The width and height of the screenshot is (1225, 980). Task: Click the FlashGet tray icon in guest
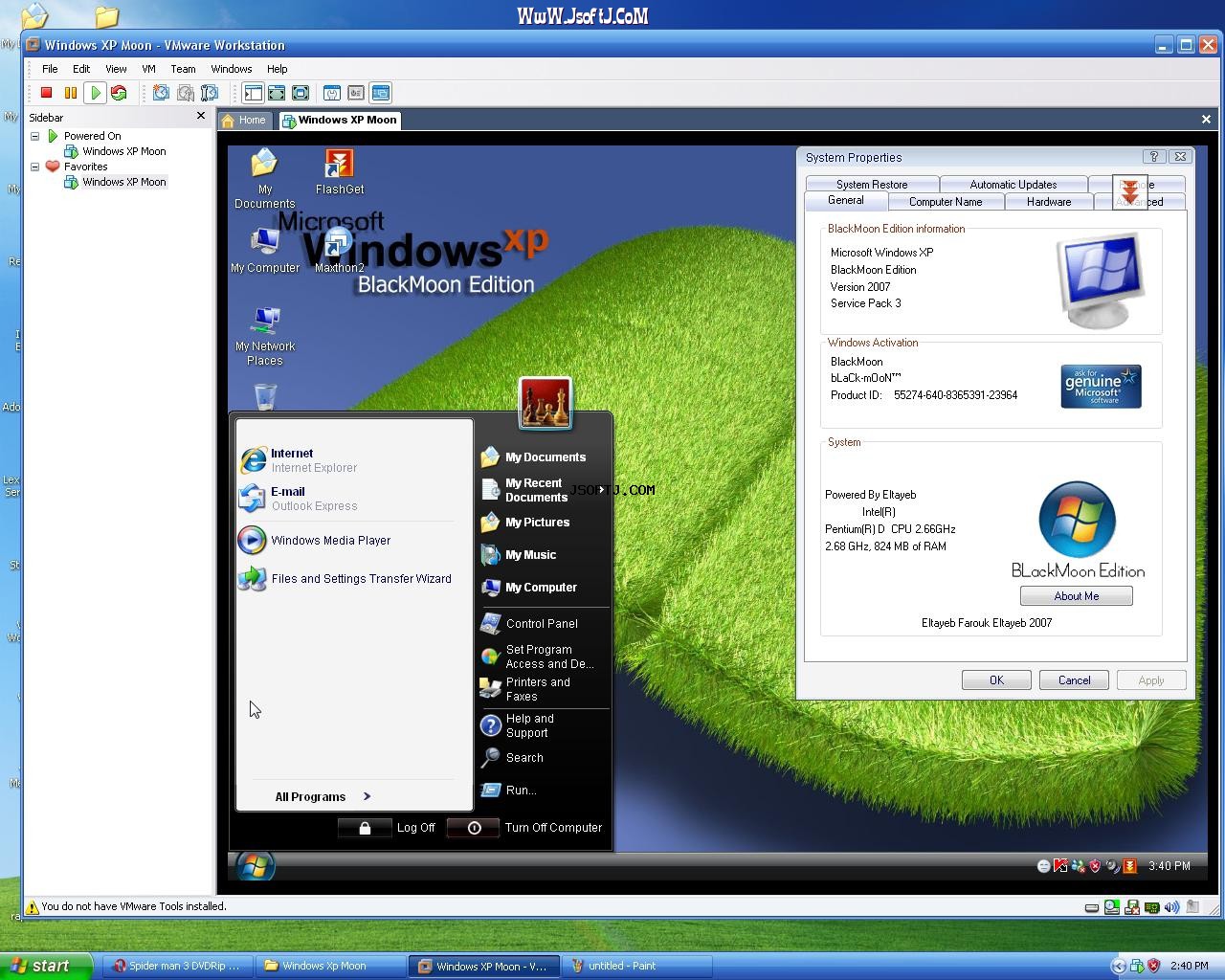1130,866
